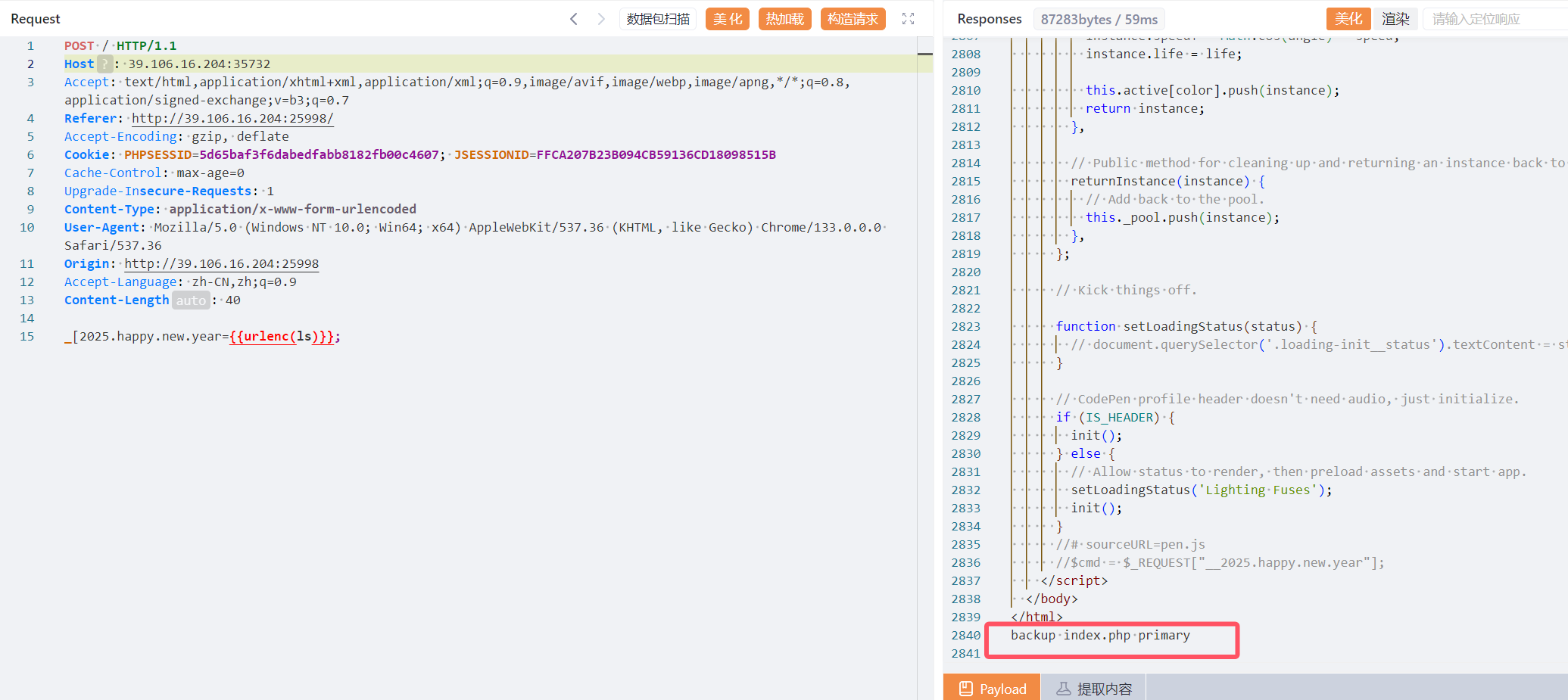Viewport: 1568px width, 700px height.
Task: Click the 热加载 button
Action: pos(785,19)
